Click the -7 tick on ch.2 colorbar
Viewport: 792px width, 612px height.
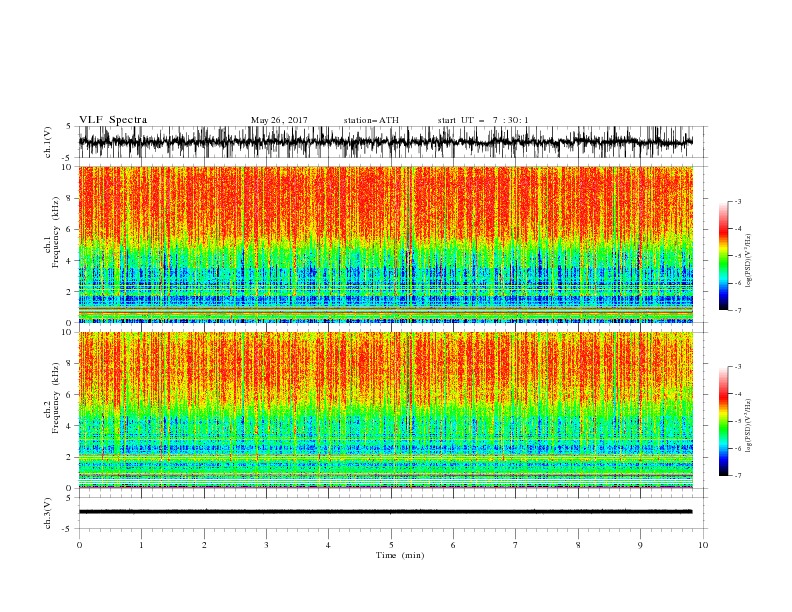(737, 475)
